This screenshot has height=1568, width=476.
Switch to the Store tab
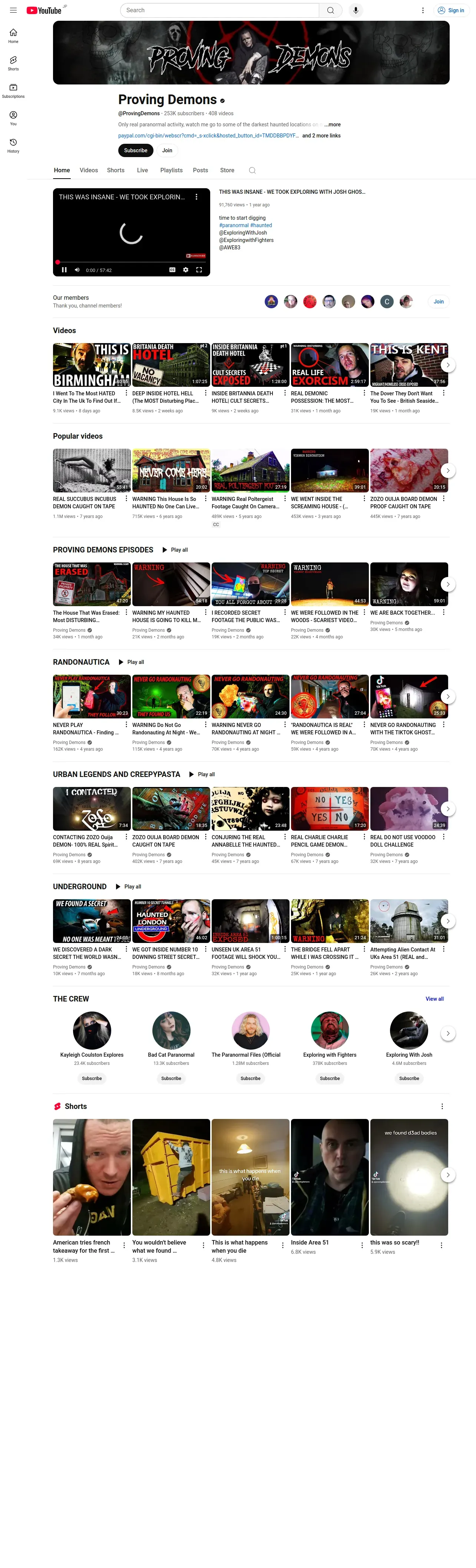coord(227,170)
